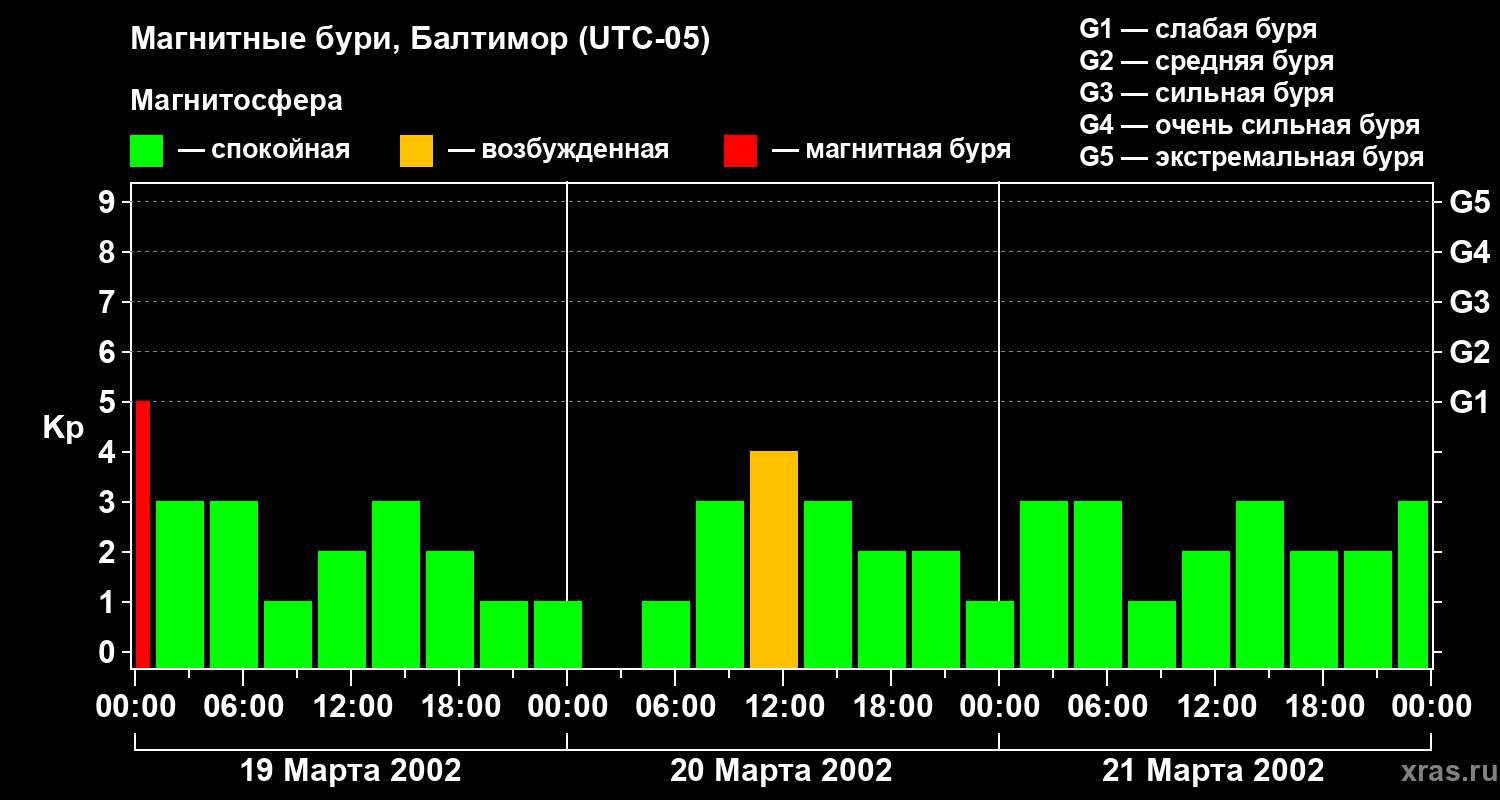Click the green 'спокойная' legend swatch

coord(147,151)
